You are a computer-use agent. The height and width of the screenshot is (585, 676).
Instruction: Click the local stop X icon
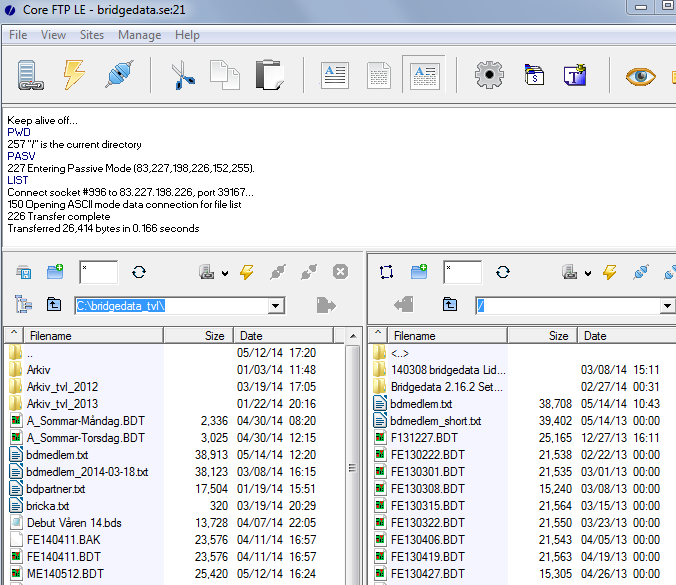(x=340, y=272)
